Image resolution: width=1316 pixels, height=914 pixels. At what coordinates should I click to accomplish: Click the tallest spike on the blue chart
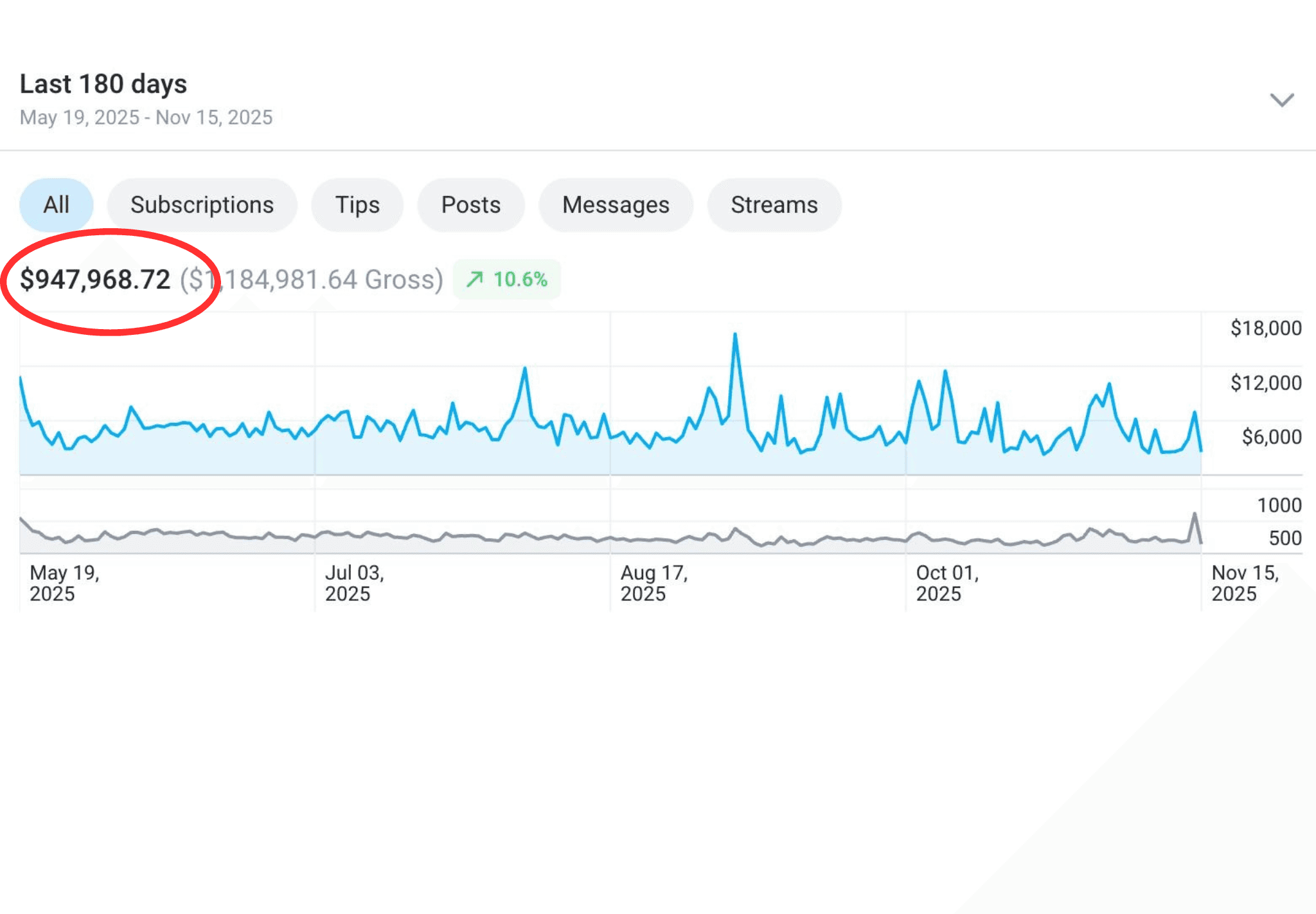tap(734, 334)
